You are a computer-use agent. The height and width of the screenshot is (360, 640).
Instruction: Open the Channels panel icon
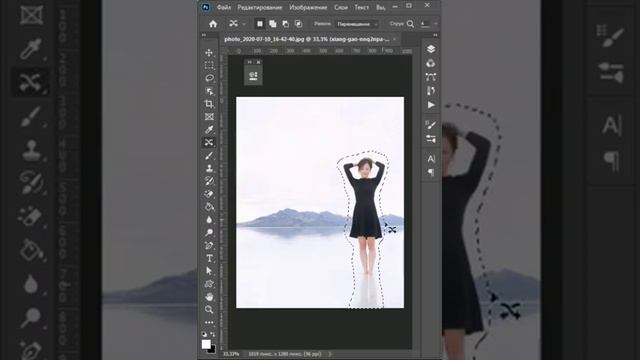[431, 63]
